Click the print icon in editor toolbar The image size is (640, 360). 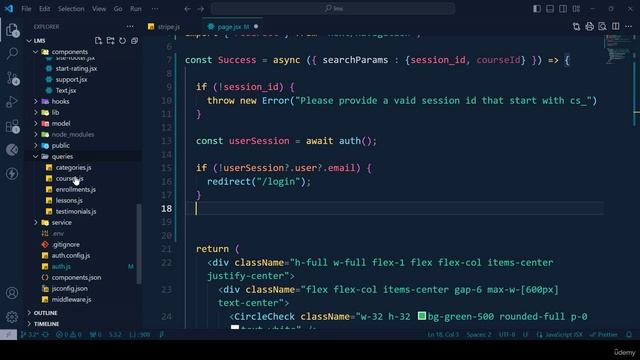[x=589, y=27]
